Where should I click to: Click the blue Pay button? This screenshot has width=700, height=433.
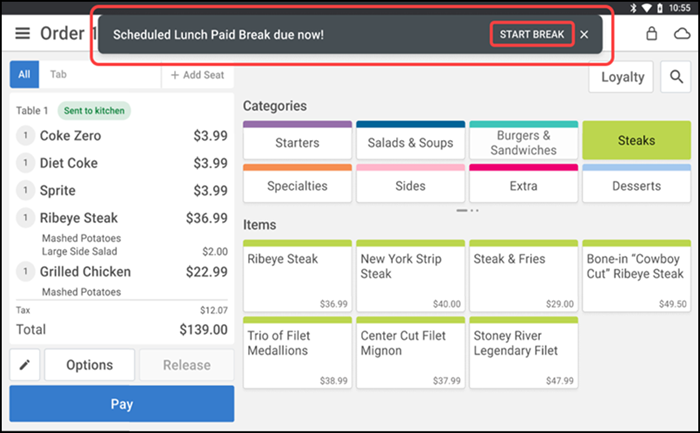[x=122, y=404]
